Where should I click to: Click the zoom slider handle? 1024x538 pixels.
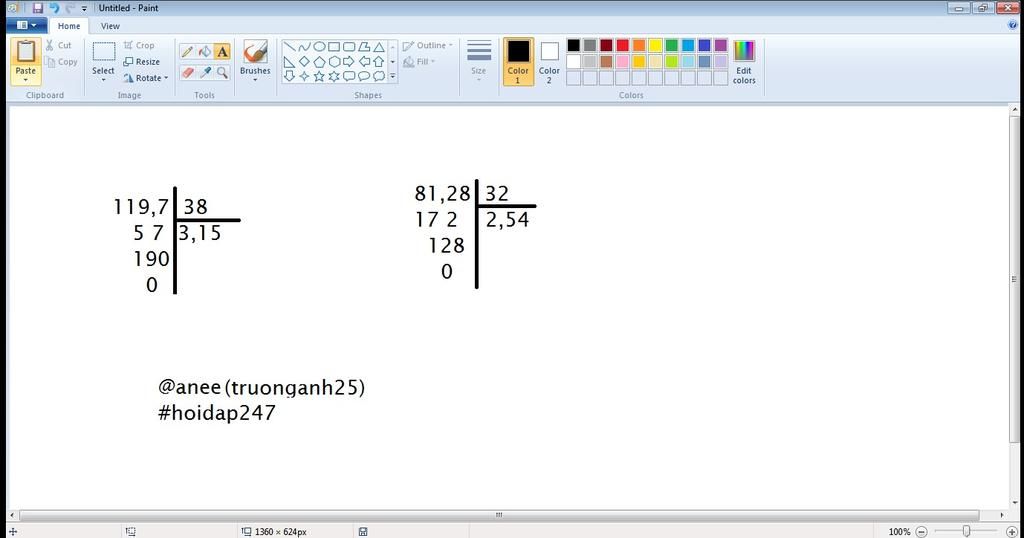click(x=967, y=531)
